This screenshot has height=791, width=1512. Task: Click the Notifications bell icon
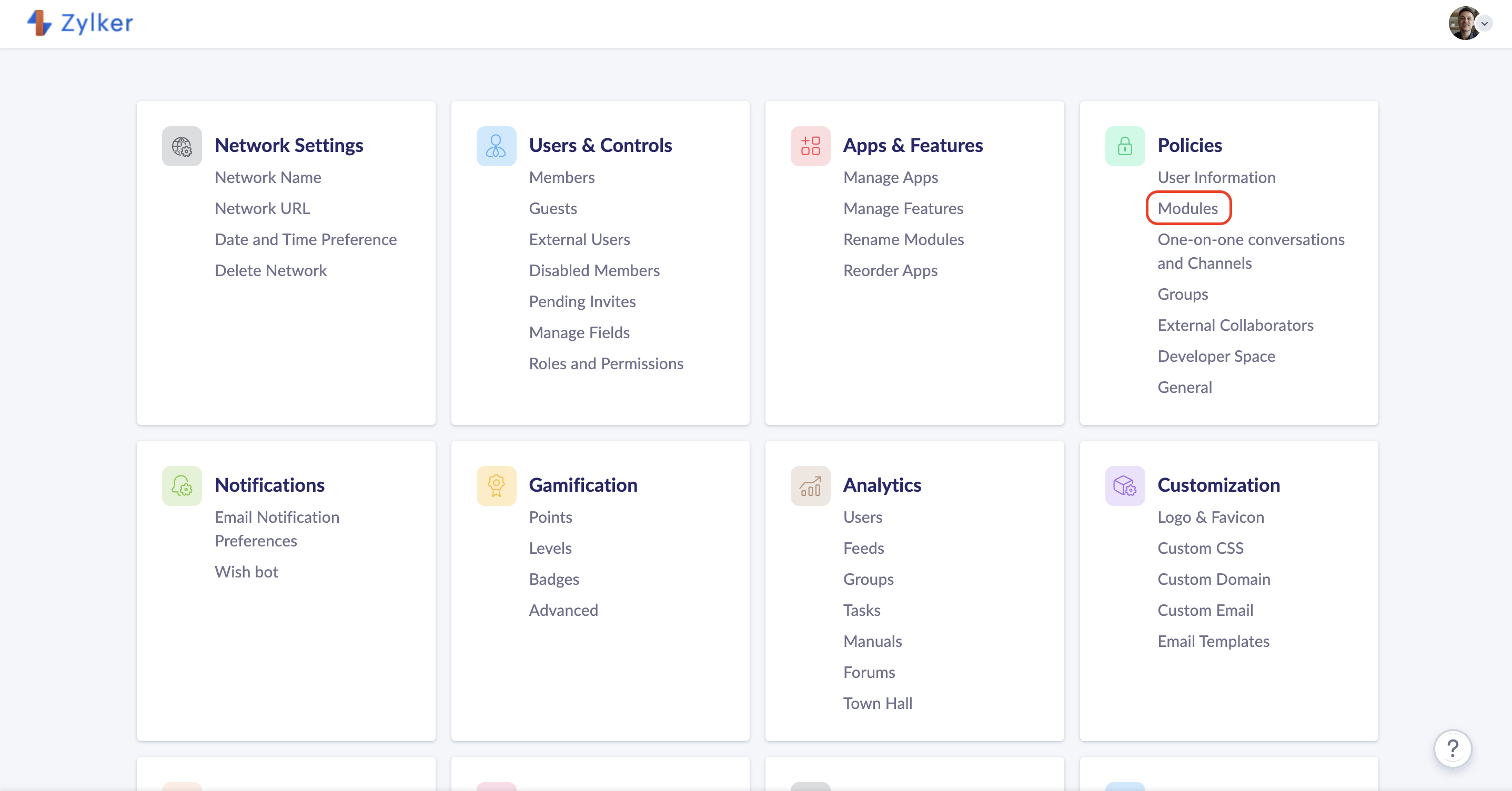[182, 486]
